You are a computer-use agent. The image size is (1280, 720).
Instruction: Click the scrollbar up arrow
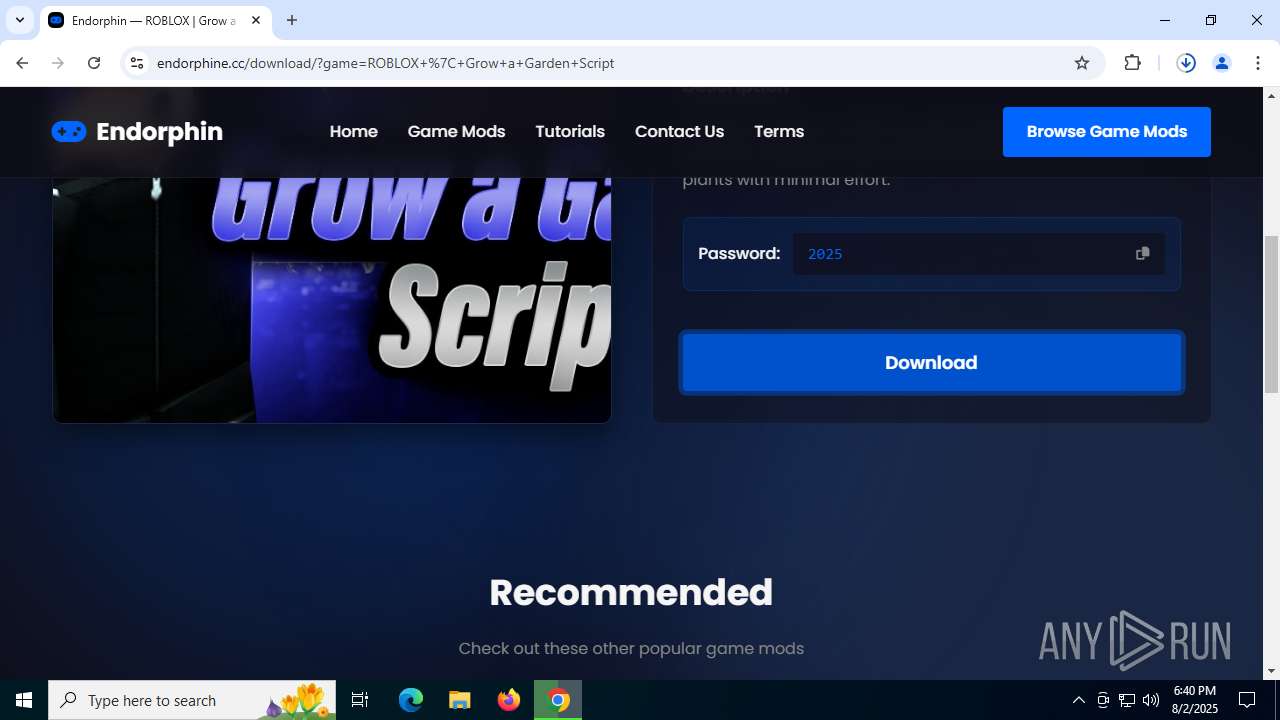tap(1271, 96)
